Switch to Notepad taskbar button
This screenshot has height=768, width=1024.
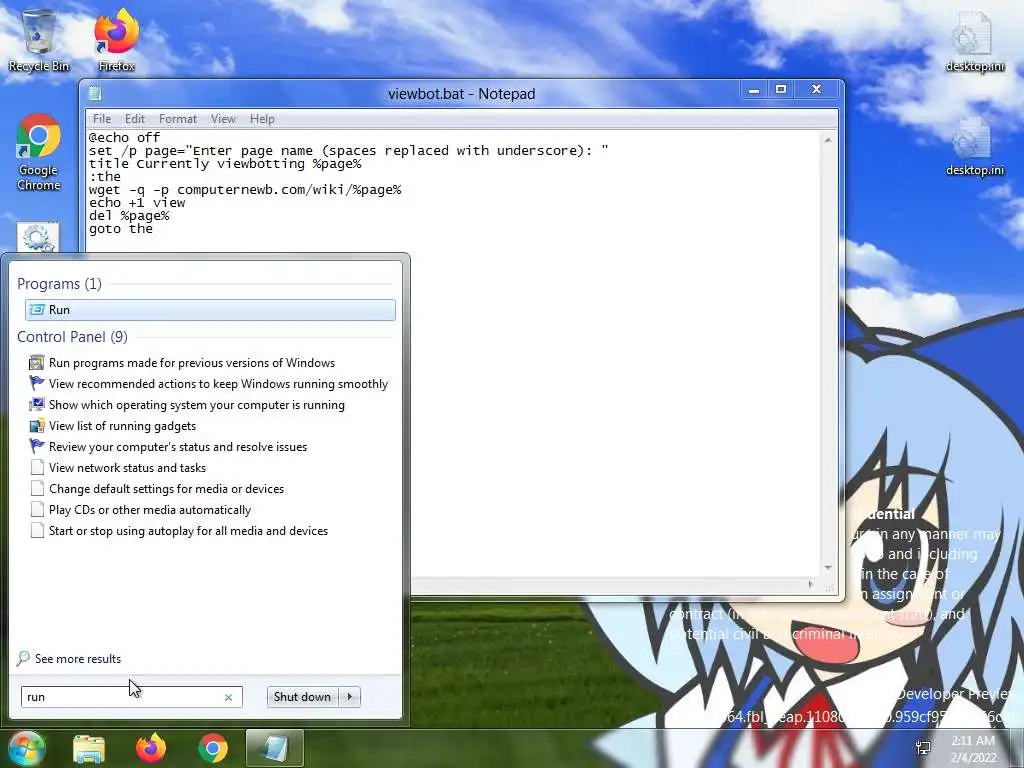point(274,749)
